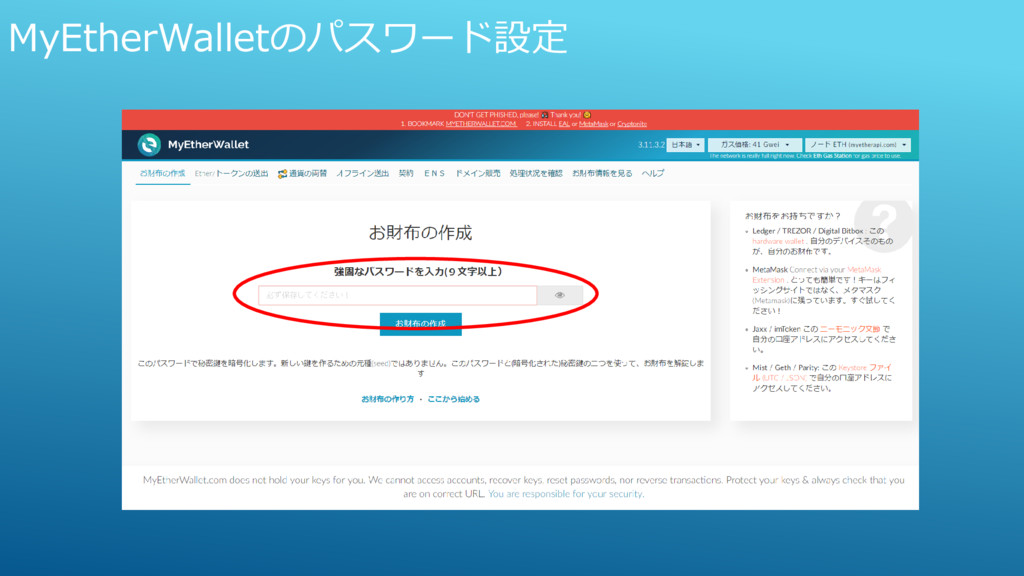Select the ENS tab
The width and height of the screenshot is (1024, 576).
[434, 173]
